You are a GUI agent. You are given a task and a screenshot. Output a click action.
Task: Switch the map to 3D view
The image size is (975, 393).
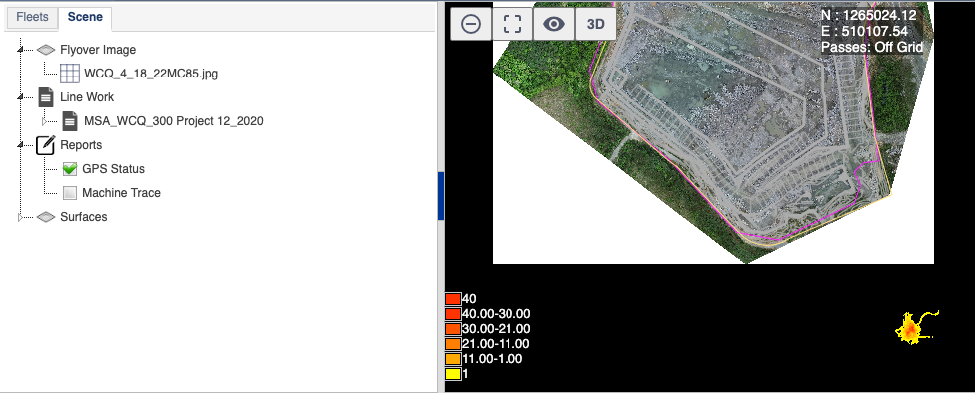pos(596,24)
